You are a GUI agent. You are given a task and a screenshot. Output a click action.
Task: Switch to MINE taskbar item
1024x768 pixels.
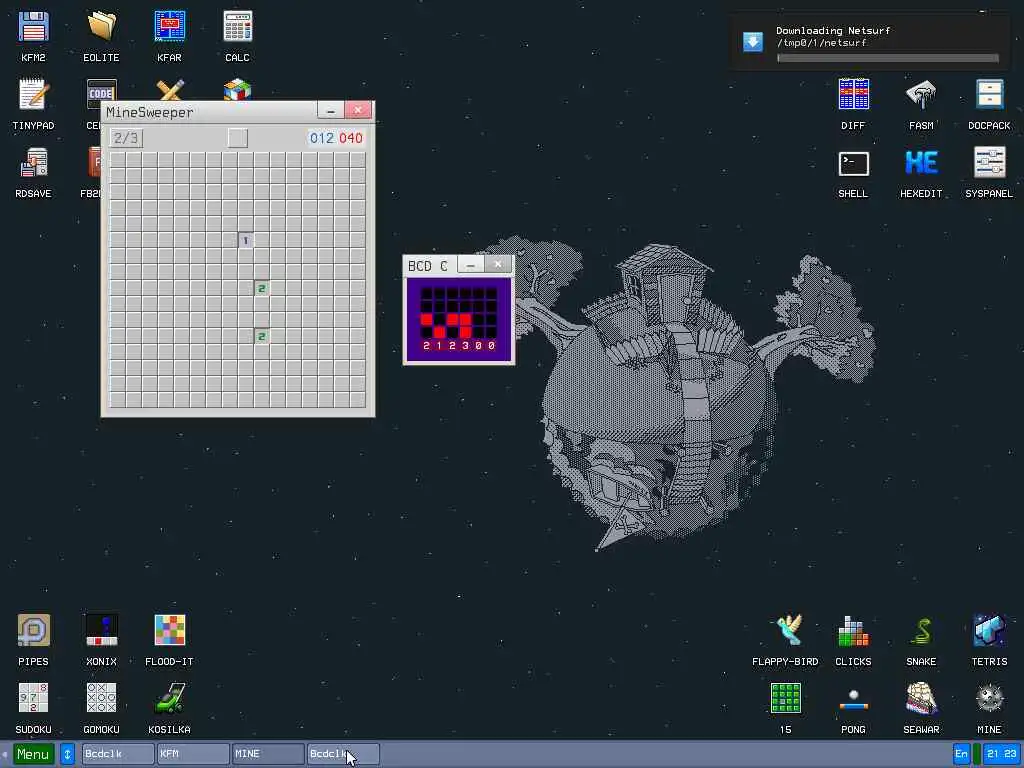pos(268,754)
